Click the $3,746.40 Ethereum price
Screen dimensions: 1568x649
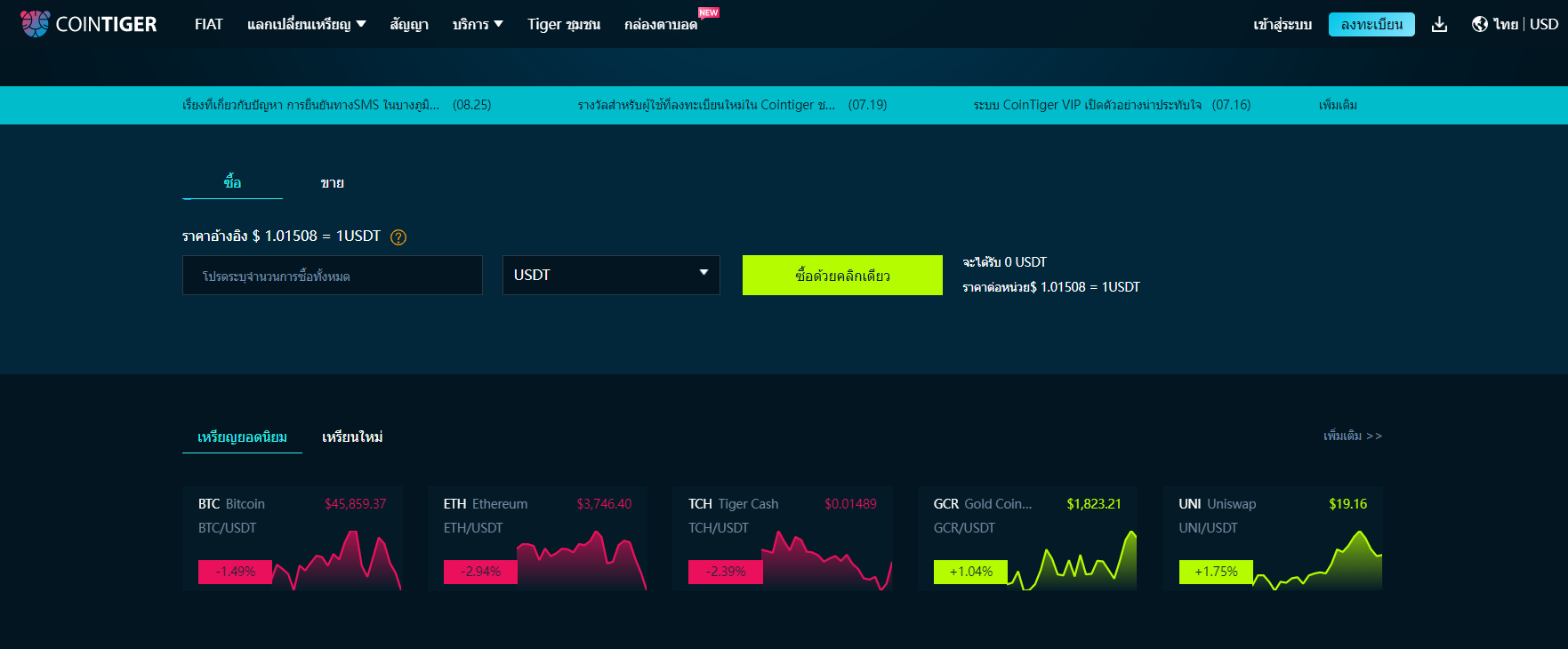coord(604,504)
